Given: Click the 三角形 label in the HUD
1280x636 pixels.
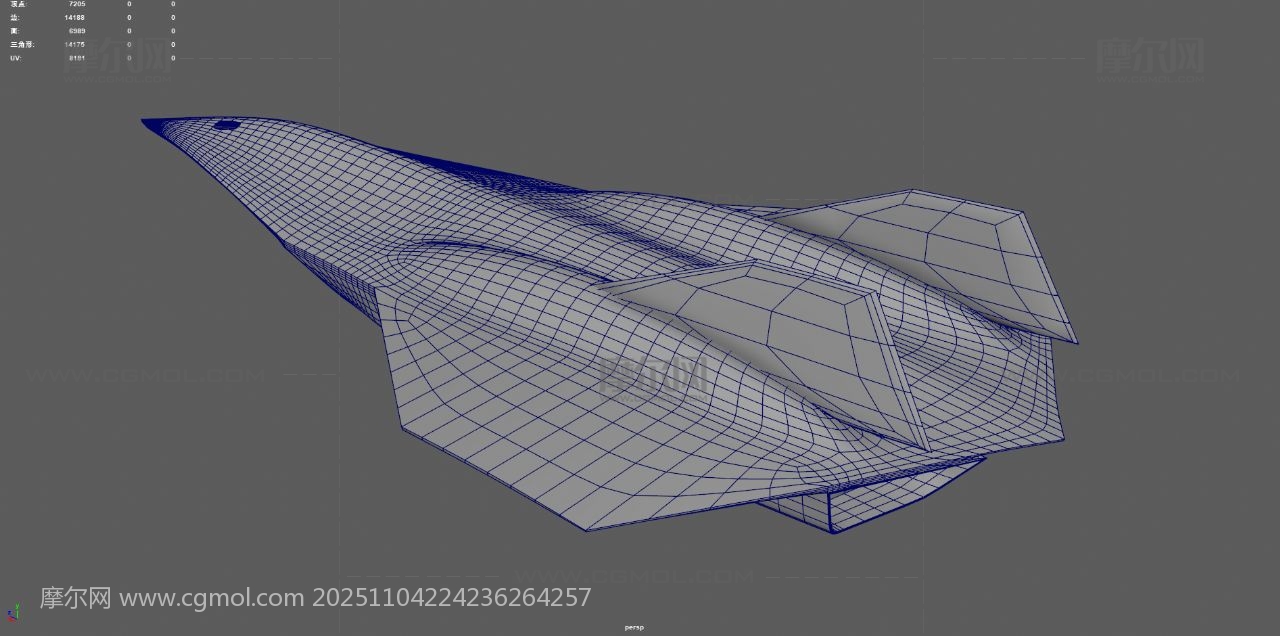Looking at the screenshot, I should (x=22, y=45).
